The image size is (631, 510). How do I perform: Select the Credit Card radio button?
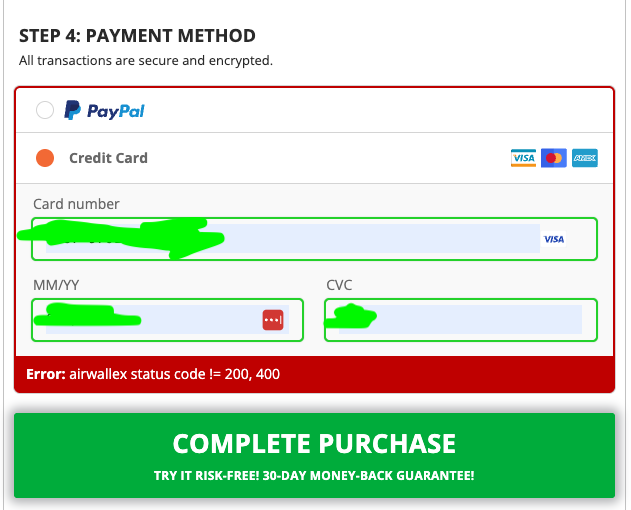click(x=45, y=158)
